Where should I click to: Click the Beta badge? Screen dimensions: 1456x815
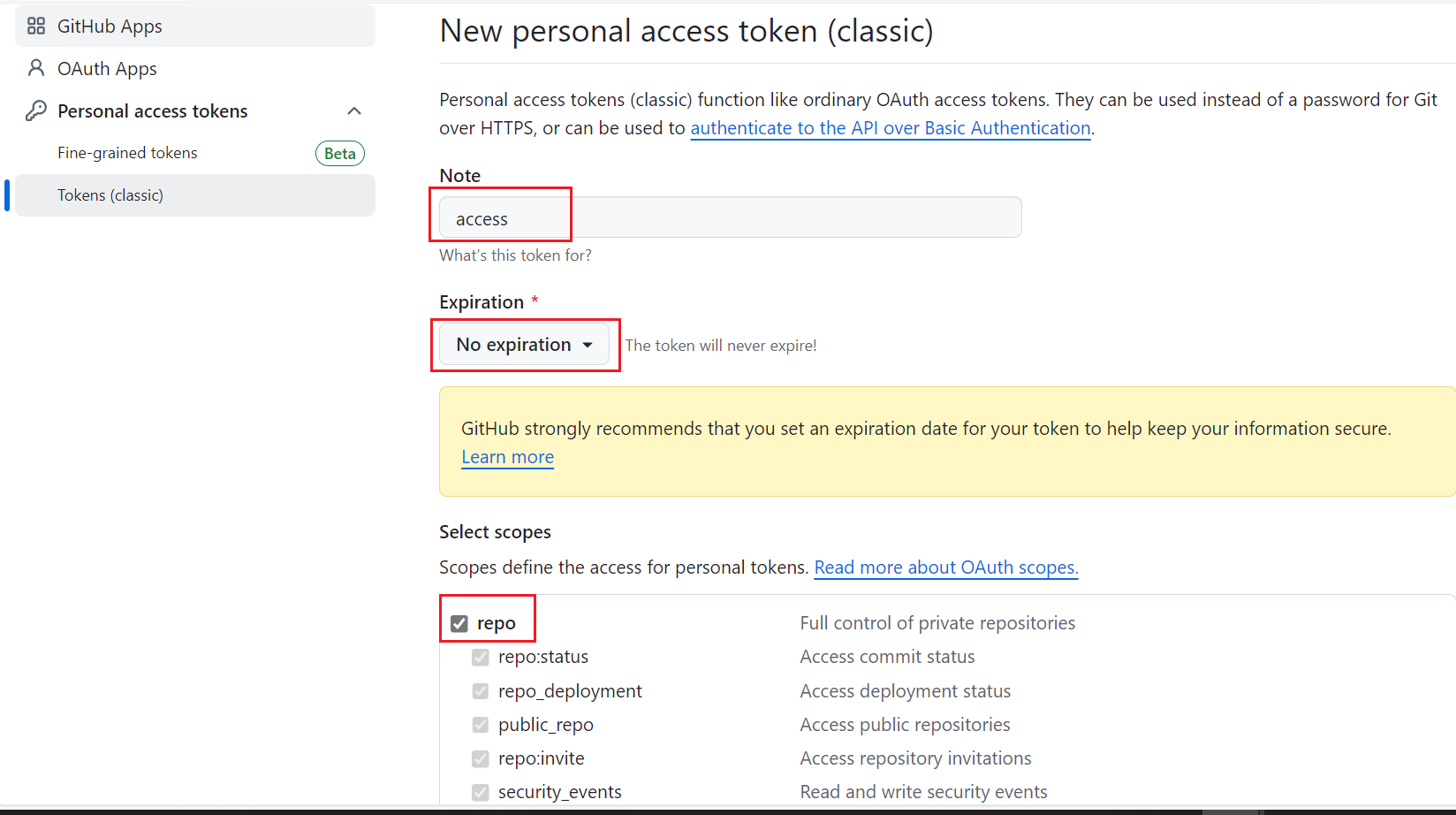tap(339, 153)
